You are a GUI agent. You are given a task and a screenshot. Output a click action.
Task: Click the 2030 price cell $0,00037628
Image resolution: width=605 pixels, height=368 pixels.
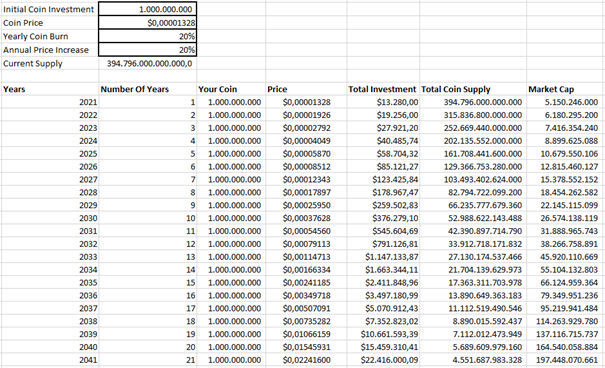(x=306, y=218)
